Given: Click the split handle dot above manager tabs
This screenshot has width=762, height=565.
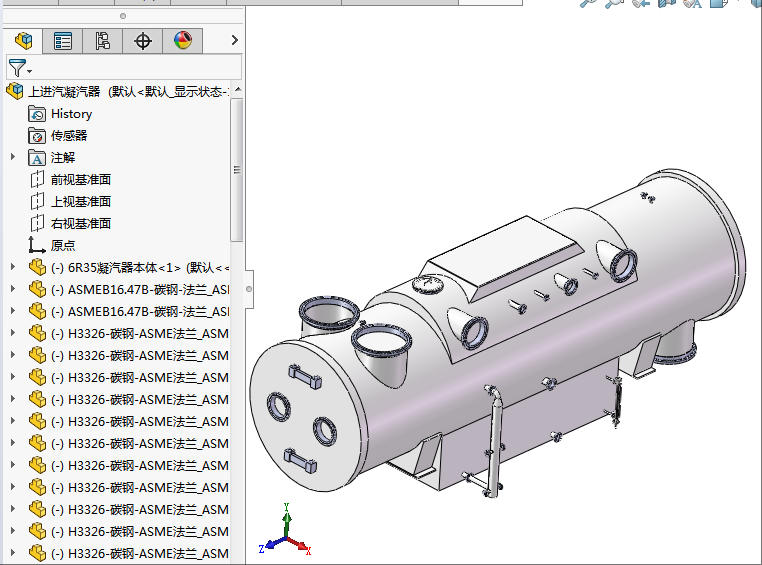Looking at the screenshot, I should point(123,16).
